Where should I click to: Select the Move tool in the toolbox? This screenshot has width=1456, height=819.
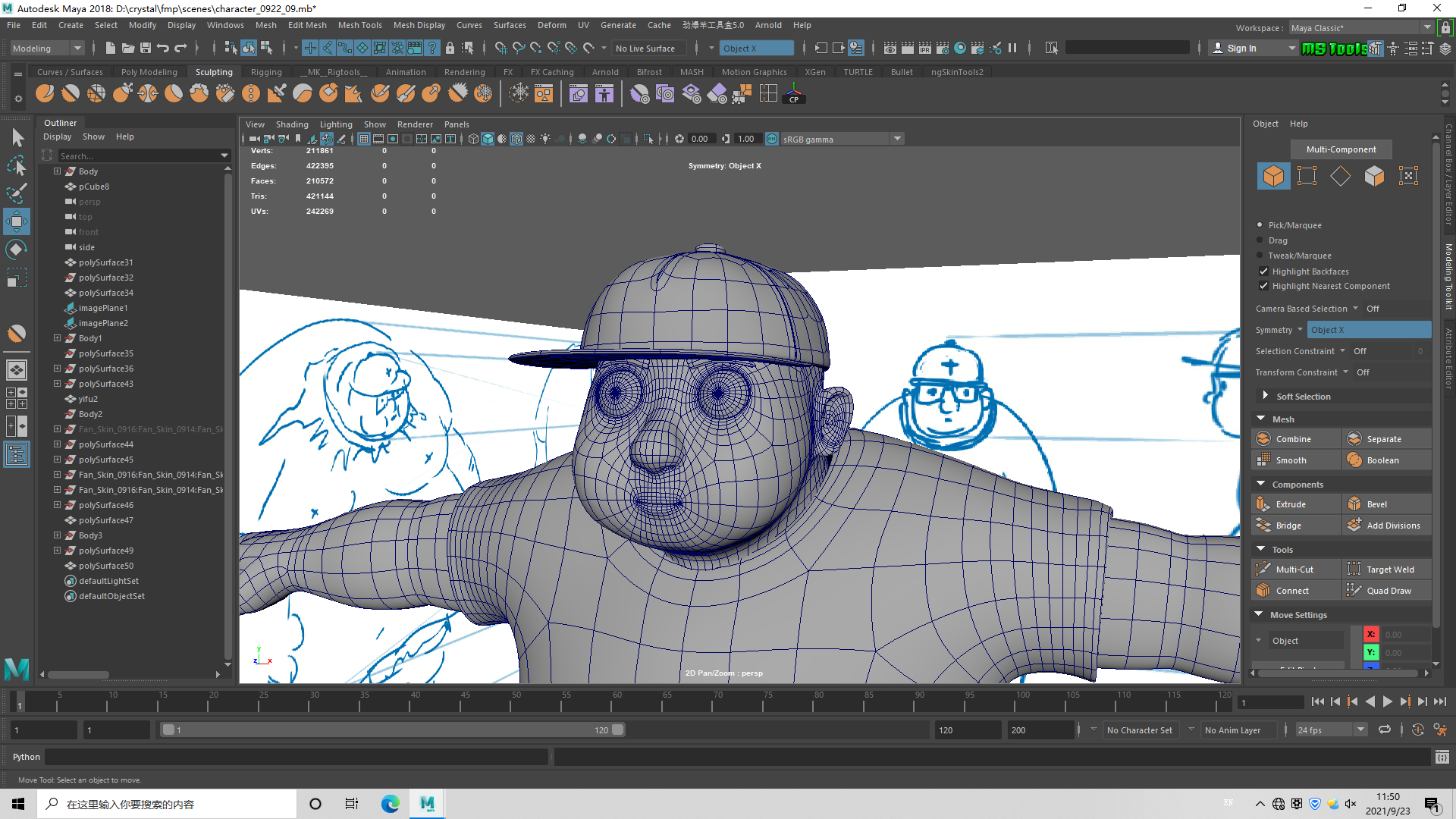point(17,221)
